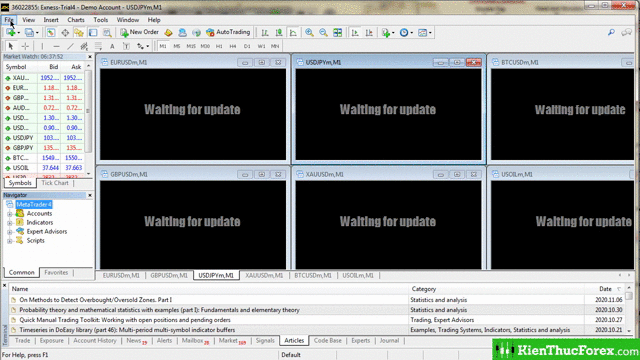Enable Auto Scroll on chart
Viewport: 640px width, 360px height.
(355, 32)
